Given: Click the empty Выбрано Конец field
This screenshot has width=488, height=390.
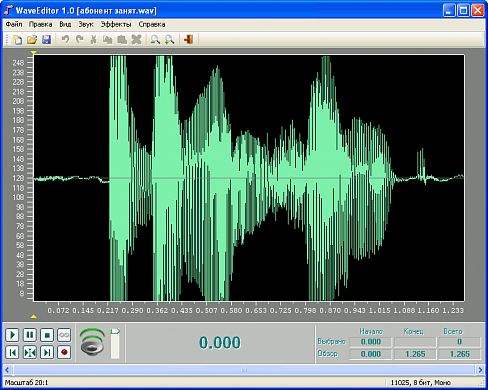Looking at the screenshot, I should [415, 342].
